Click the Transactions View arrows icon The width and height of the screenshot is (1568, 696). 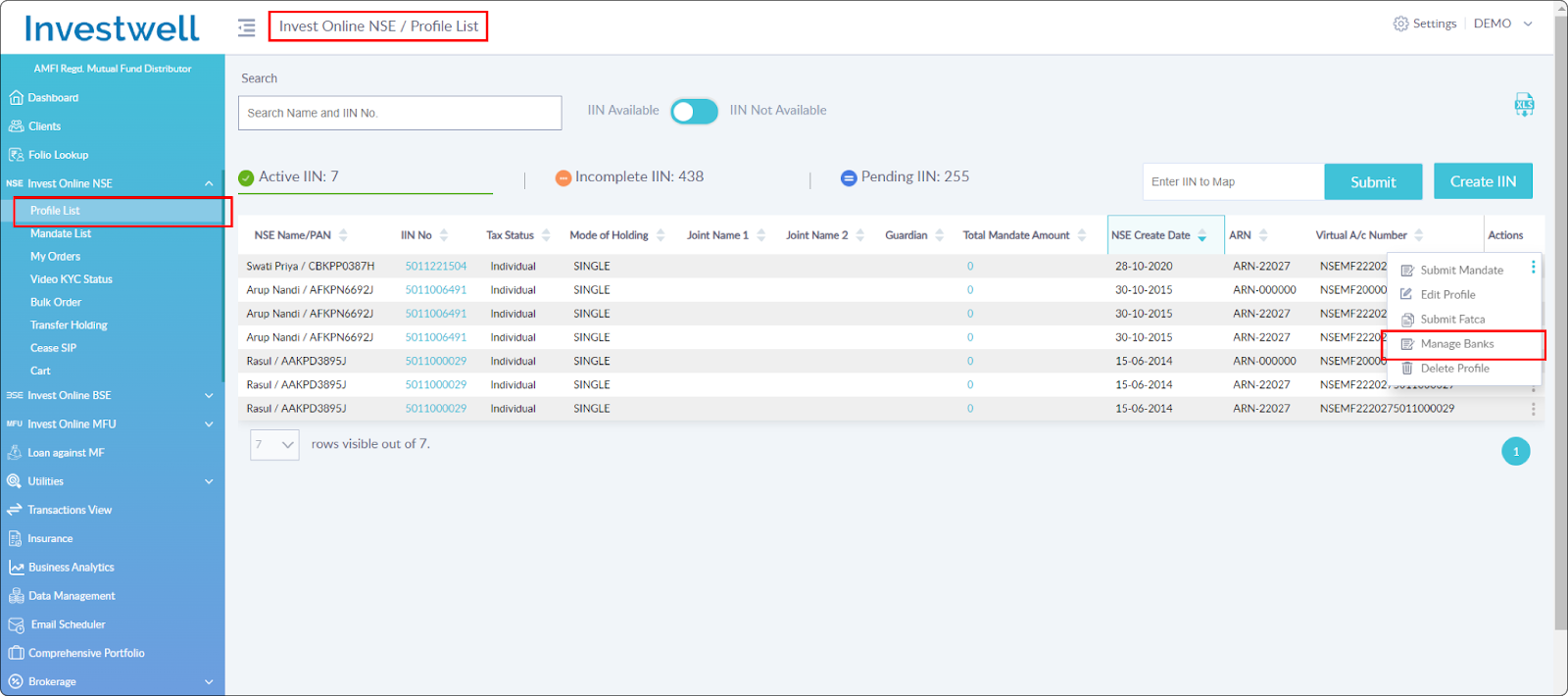click(15, 510)
